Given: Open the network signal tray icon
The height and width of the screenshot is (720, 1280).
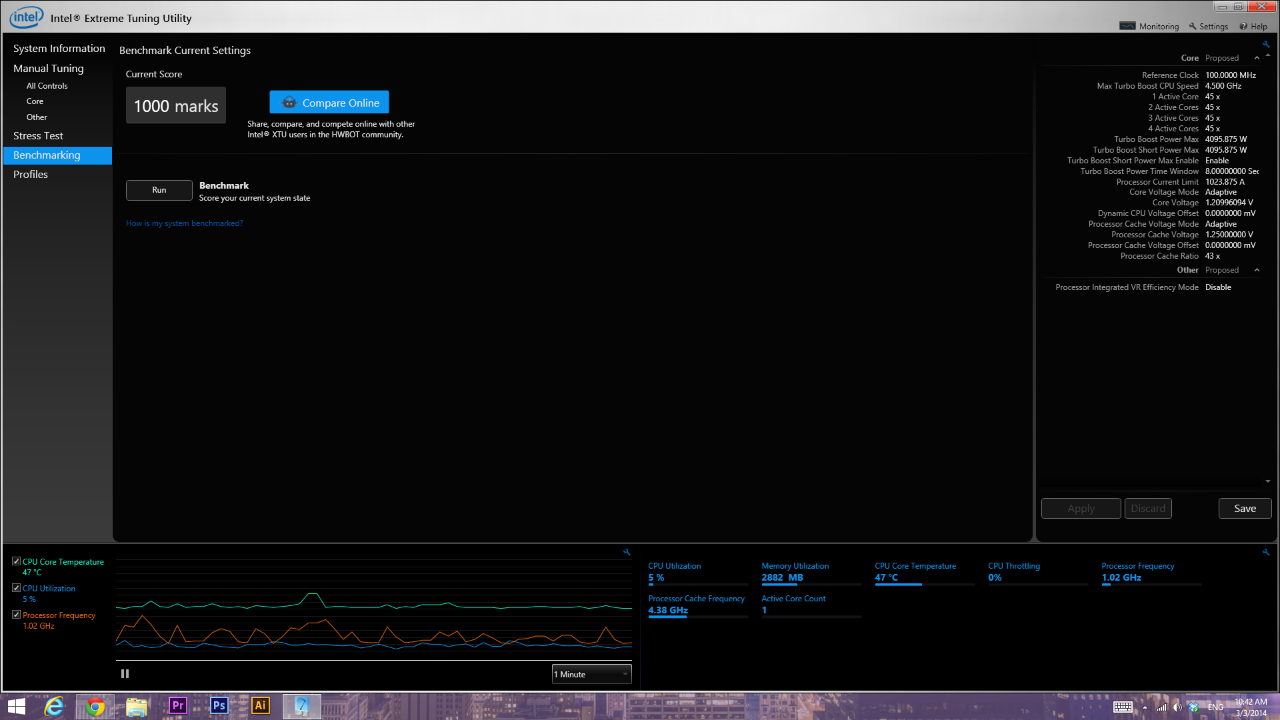Looking at the screenshot, I should coord(1162,706).
